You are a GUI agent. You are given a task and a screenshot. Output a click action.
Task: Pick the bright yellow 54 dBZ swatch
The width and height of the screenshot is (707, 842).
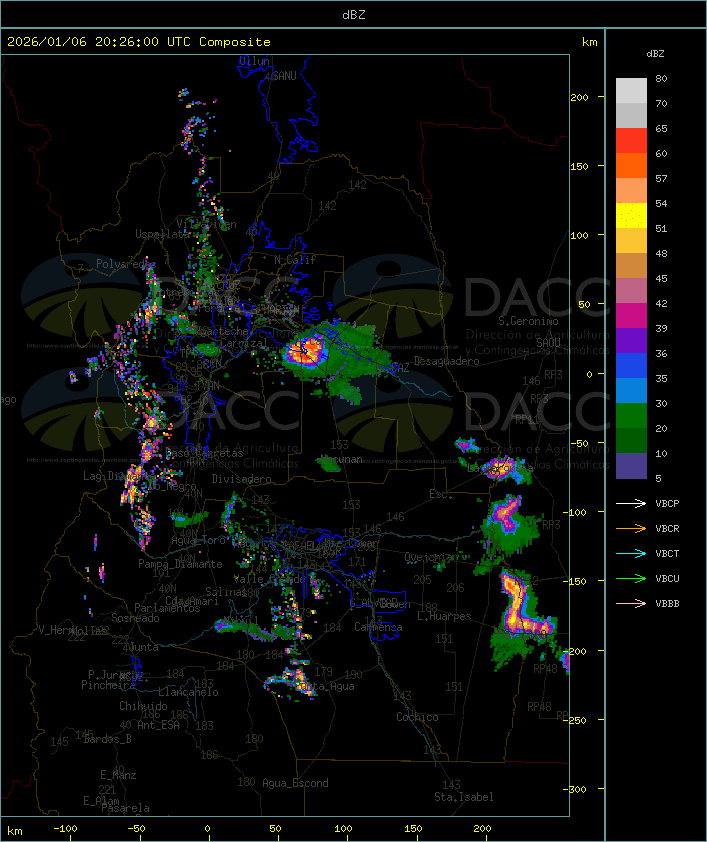point(631,216)
